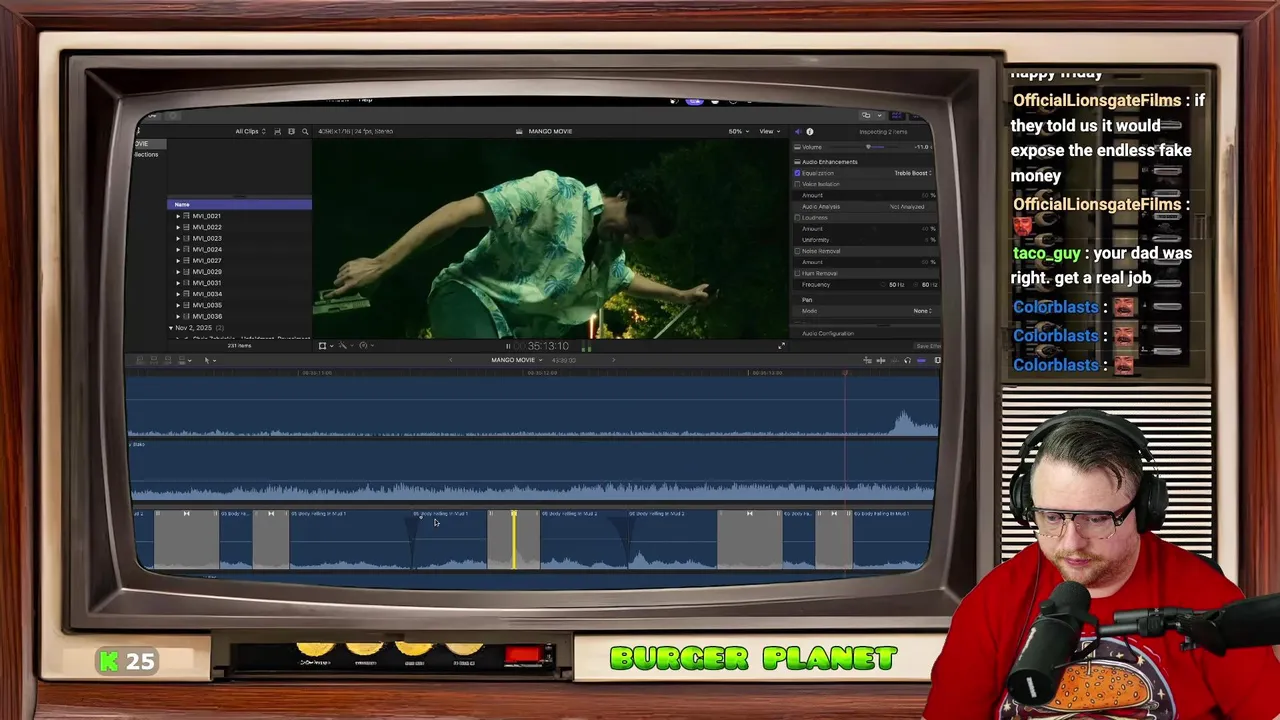Enable the Voice Isolation checkbox
1280x720 pixels.
797,184
